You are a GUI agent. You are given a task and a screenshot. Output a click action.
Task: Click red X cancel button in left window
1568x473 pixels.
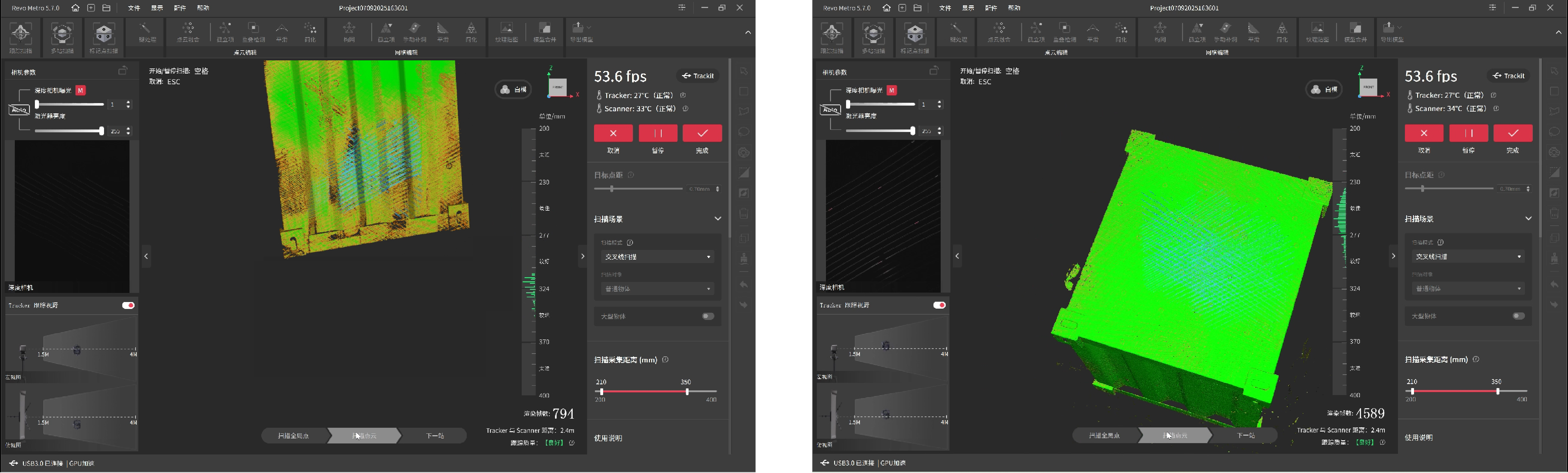613,133
